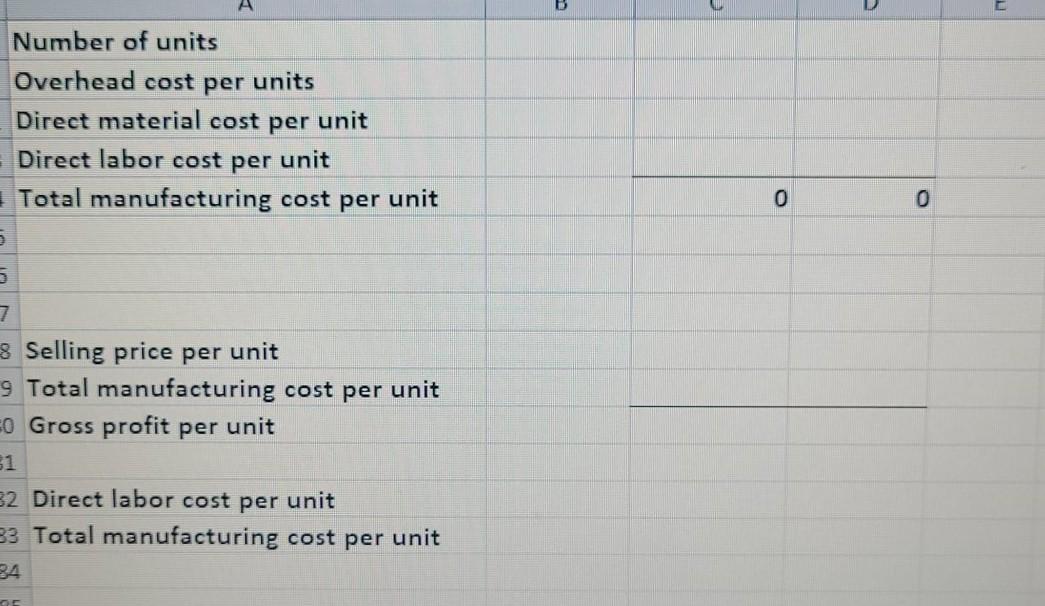Select row 31 using its row number
This screenshot has height=606, width=1045.
tap(8, 463)
